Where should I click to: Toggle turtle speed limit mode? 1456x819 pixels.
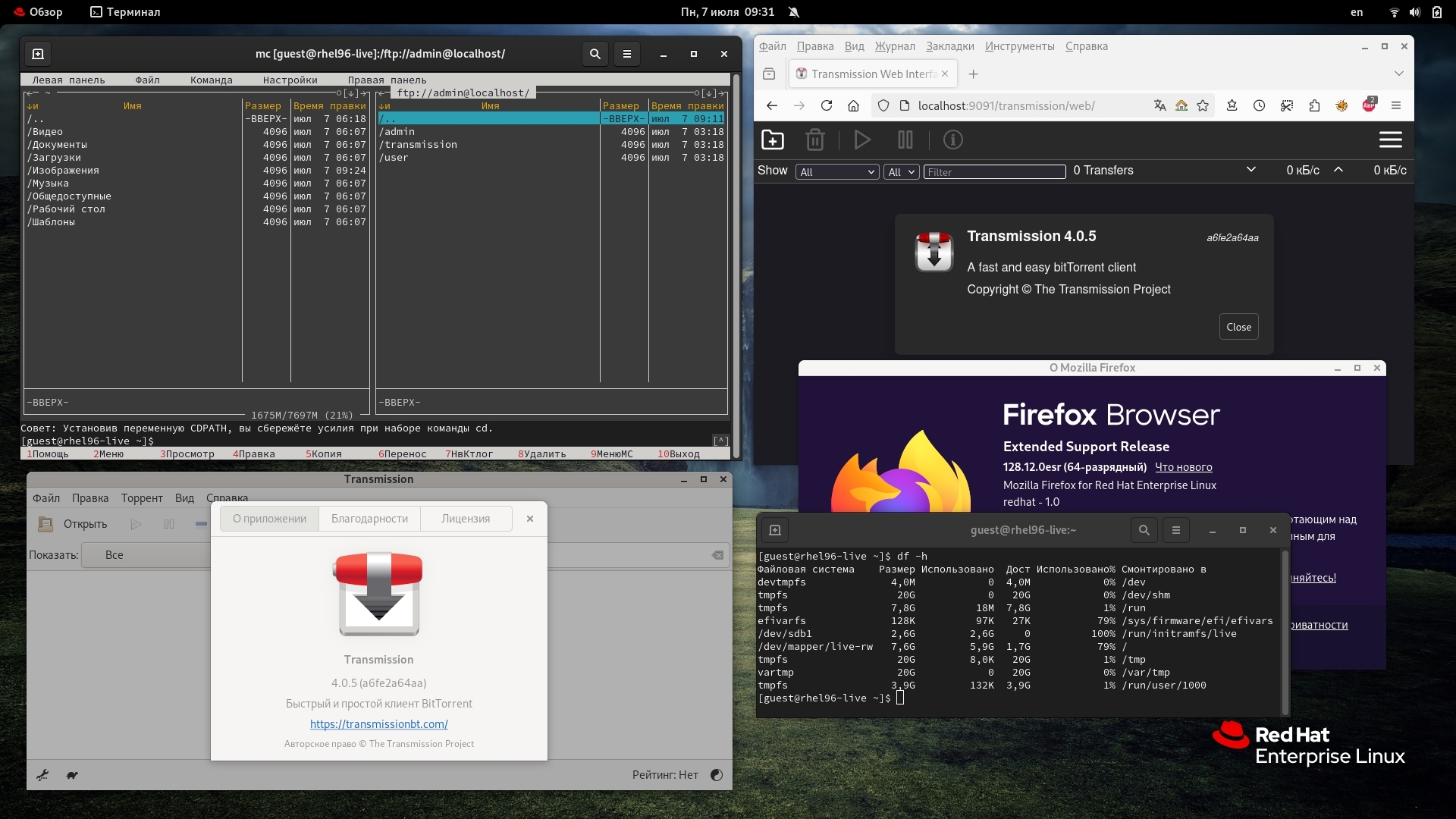point(72,775)
